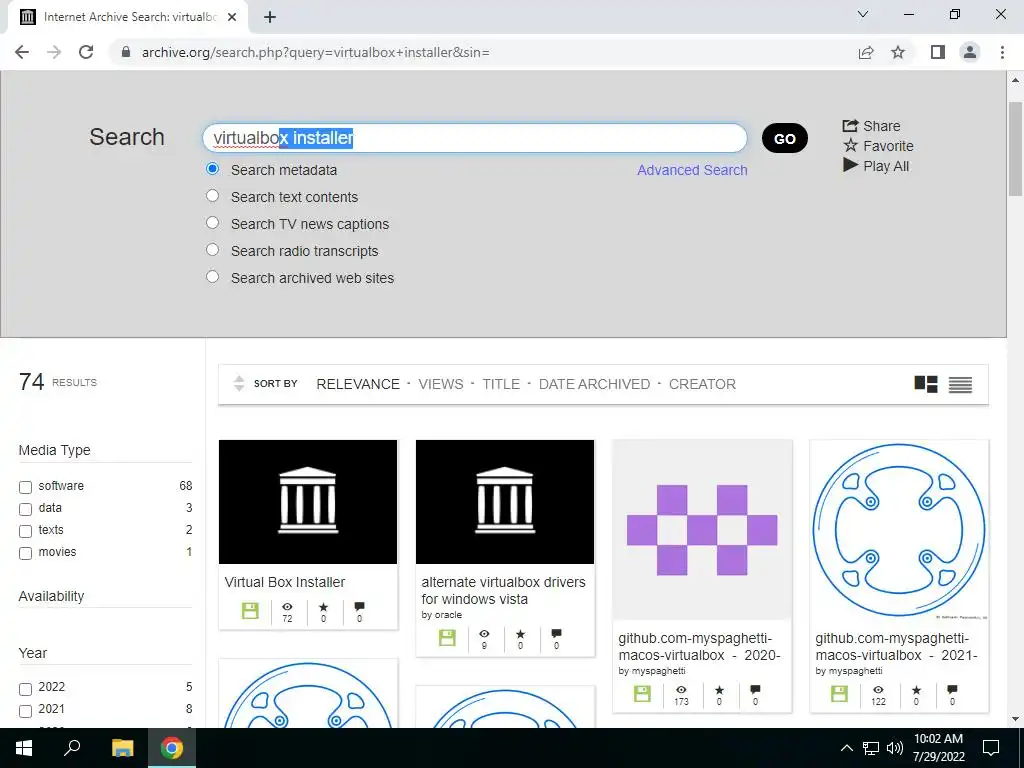Viewport: 1024px width, 768px height.
Task: Click the site lock icon
Action: [x=126, y=52]
